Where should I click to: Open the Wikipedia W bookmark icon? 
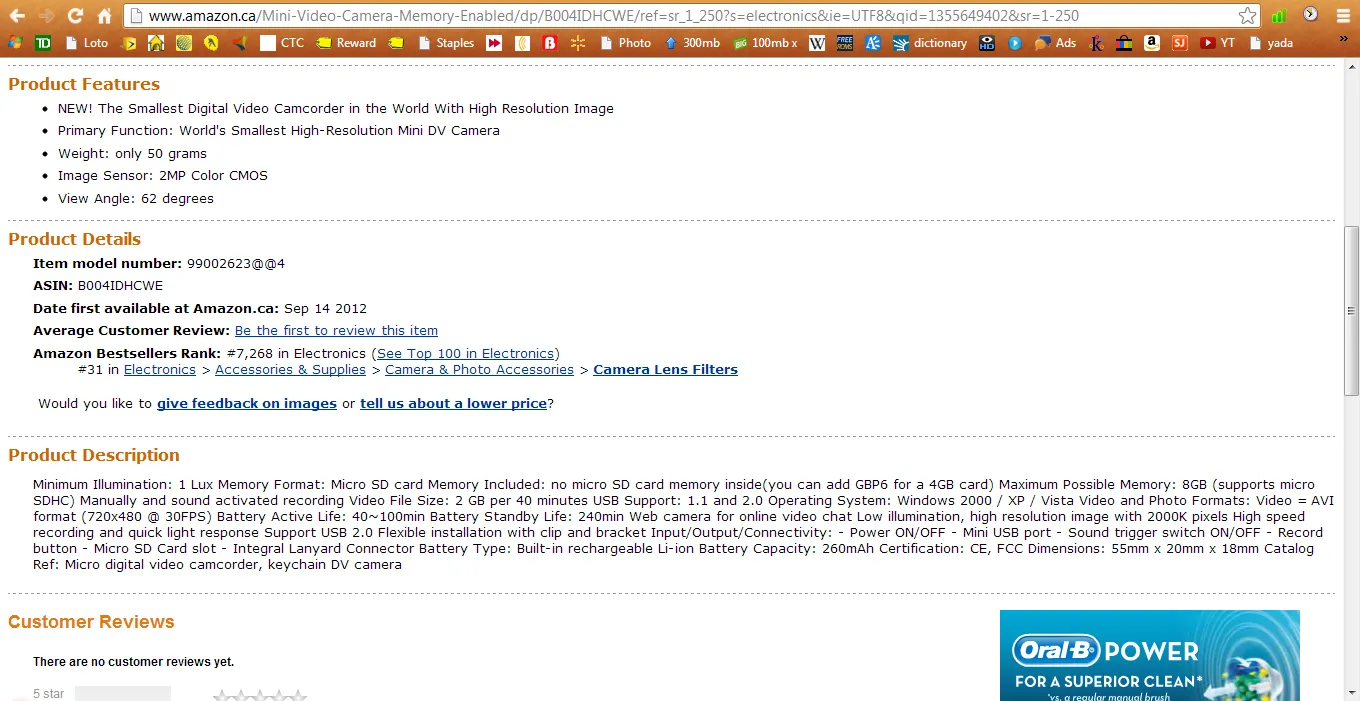tap(817, 43)
